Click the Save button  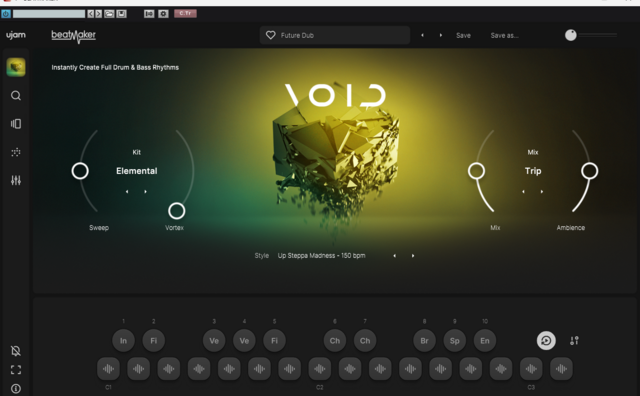[463, 36]
